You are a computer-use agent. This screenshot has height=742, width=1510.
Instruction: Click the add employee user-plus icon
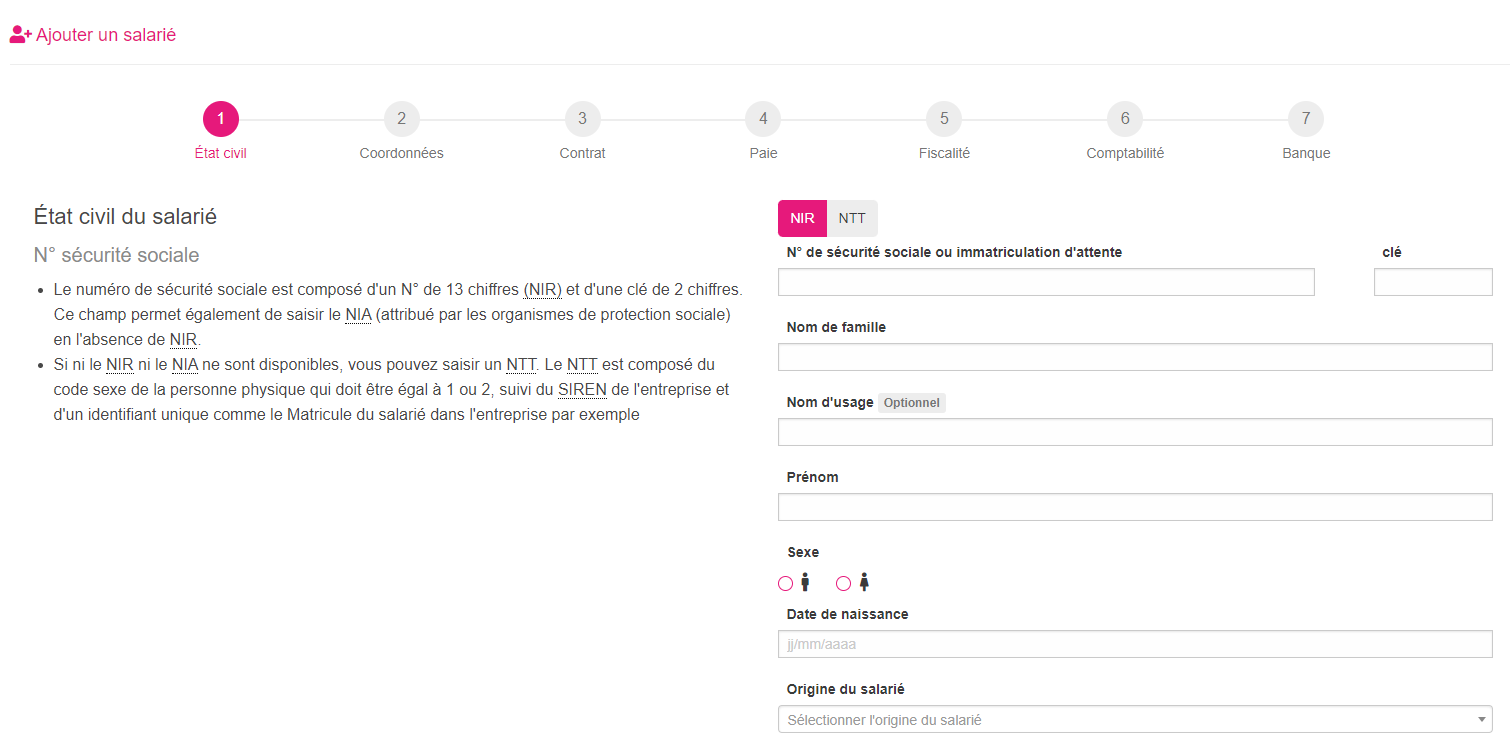pos(21,35)
